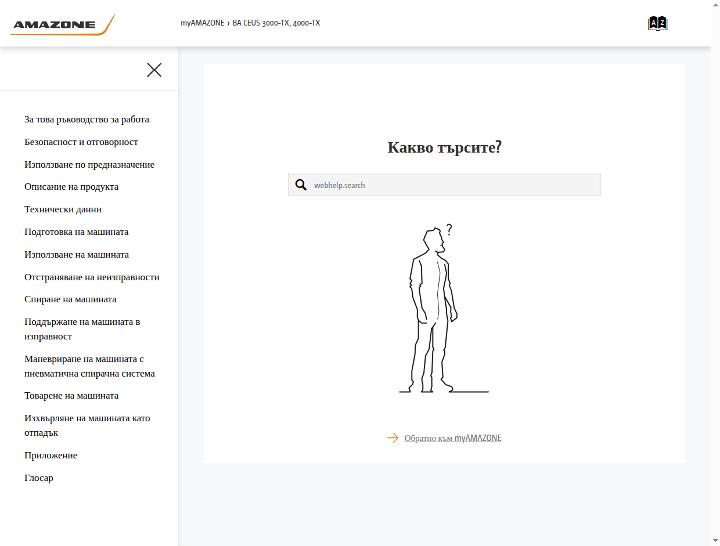720x546 pixels.
Task: Go to Товарене на машината
Action: click(x=71, y=396)
